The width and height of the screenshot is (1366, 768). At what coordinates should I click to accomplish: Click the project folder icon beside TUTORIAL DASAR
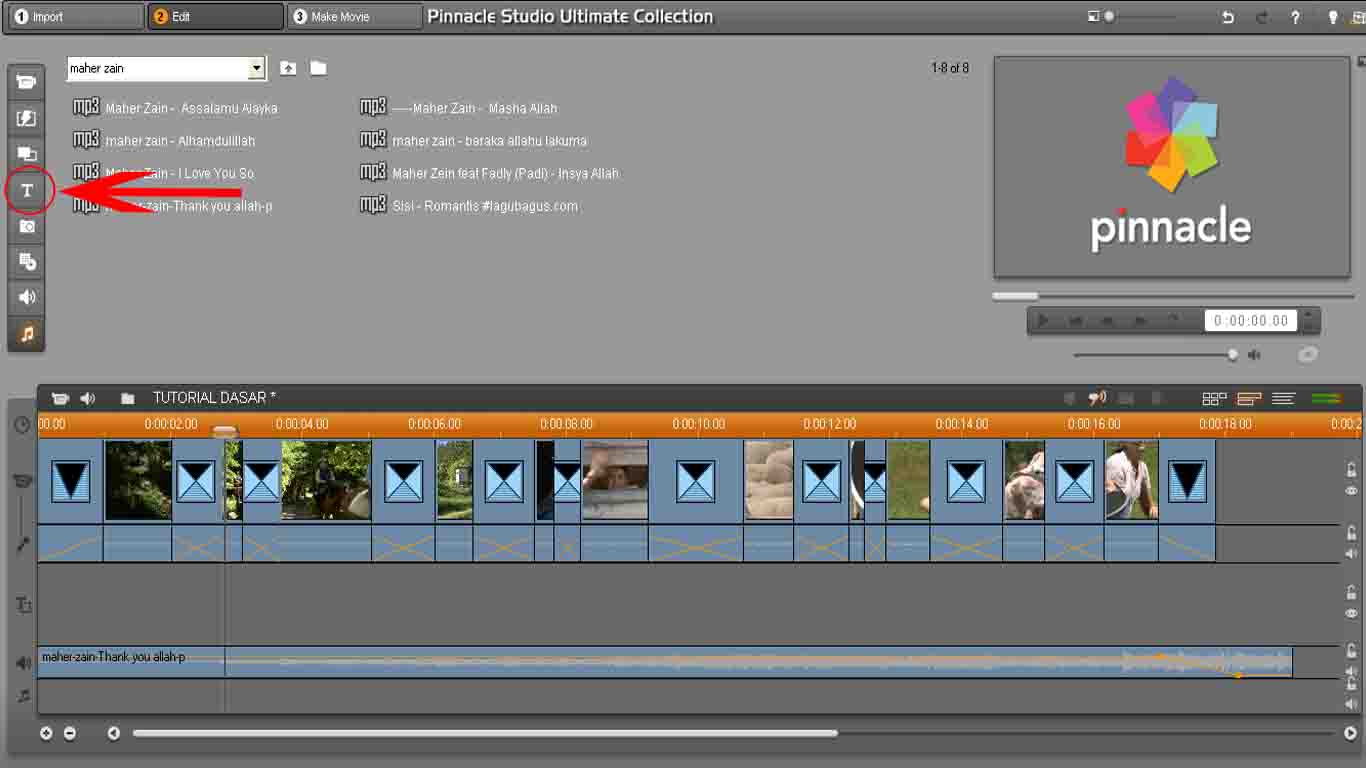[x=128, y=398]
